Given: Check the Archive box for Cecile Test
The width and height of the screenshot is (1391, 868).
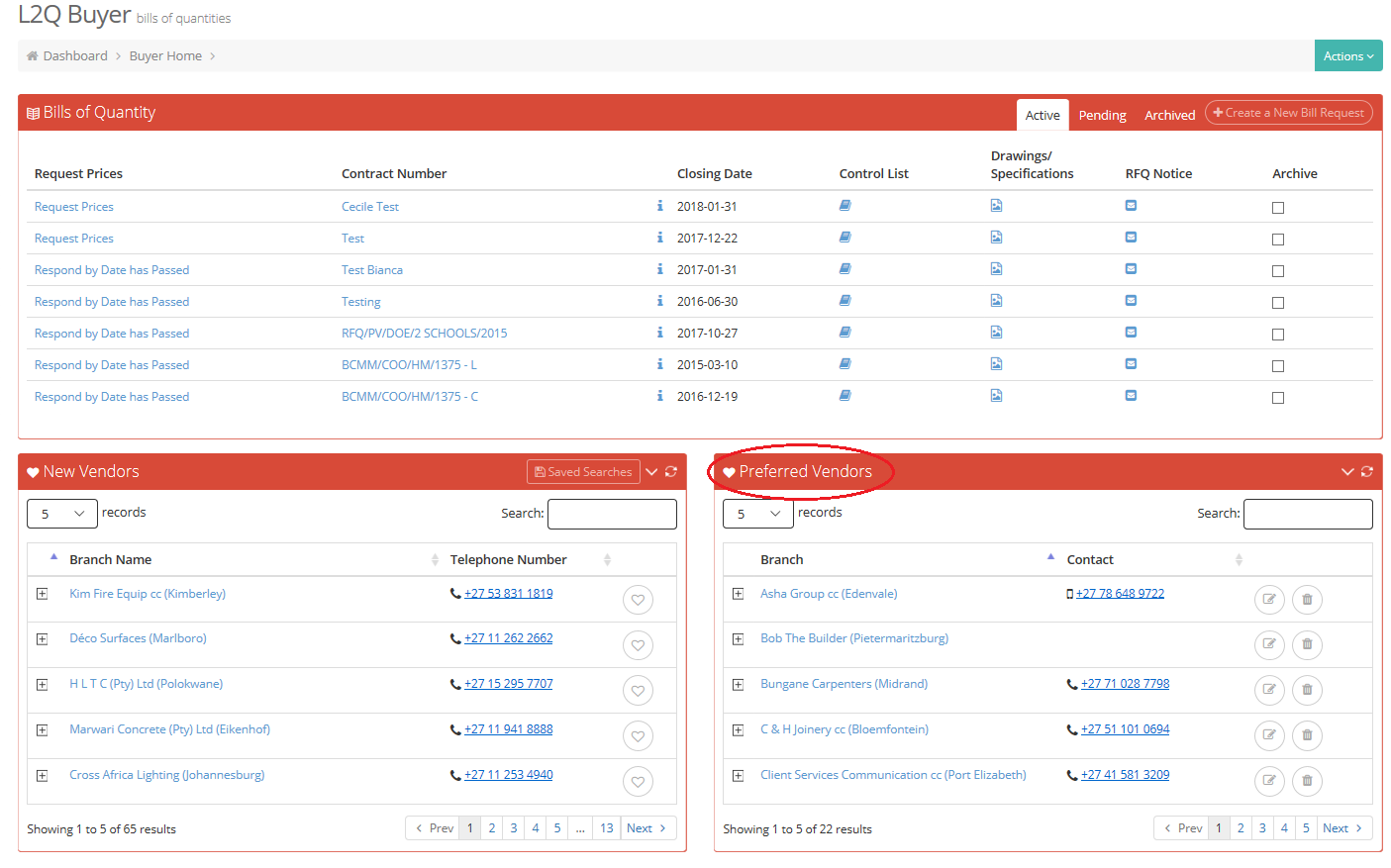Looking at the screenshot, I should (1277, 208).
